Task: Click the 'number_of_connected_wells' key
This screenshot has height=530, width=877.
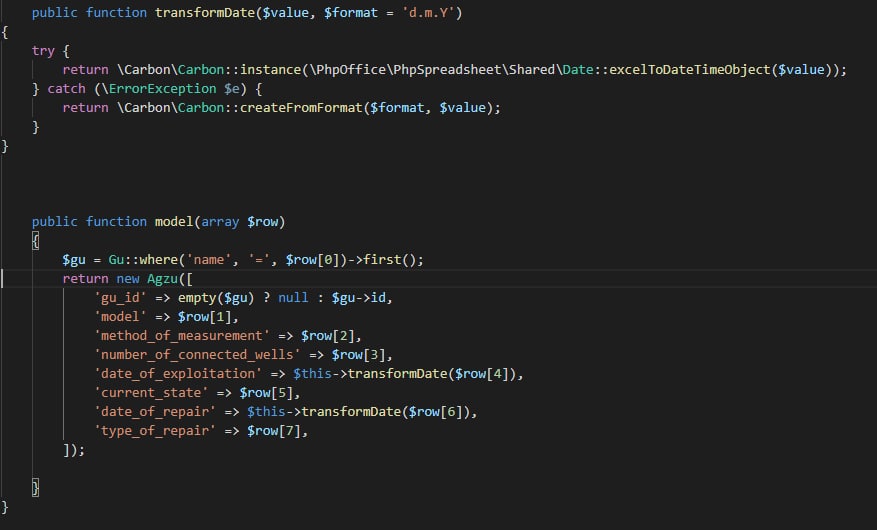Action: [x=197, y=355]
